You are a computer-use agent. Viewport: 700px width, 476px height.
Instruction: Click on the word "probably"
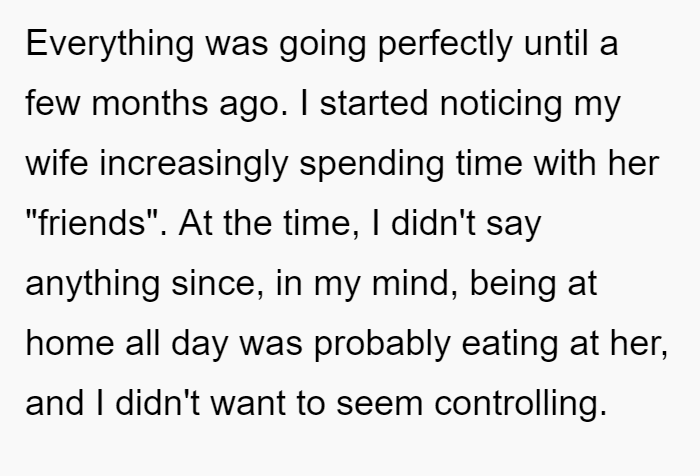coord(382,344)
